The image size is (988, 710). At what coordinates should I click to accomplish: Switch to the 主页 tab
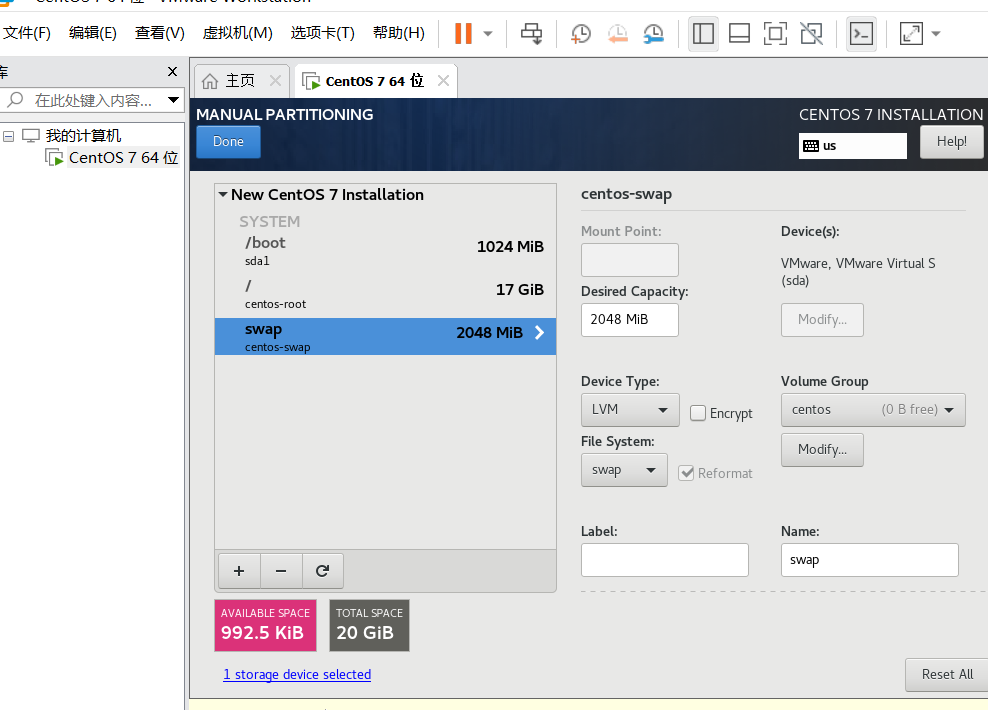(240, 81)
